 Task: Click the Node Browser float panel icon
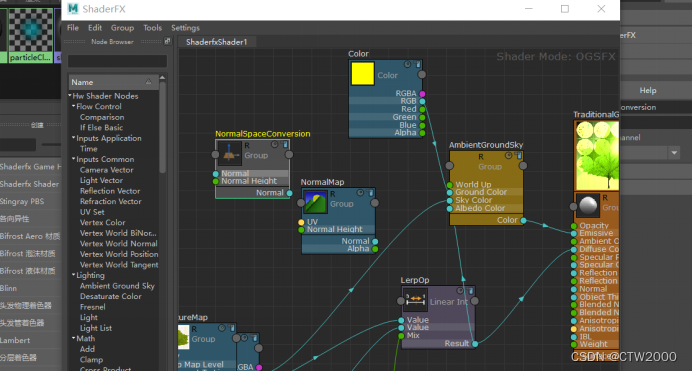(x=168, y=41)
